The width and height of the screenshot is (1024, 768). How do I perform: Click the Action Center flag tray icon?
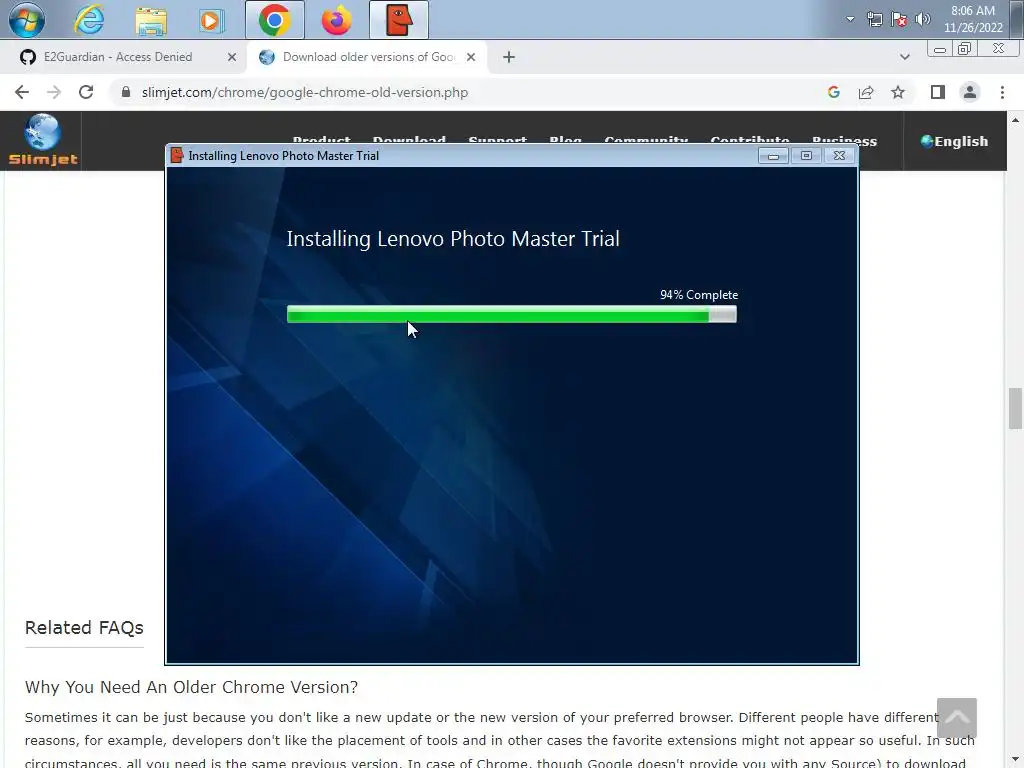899,19
